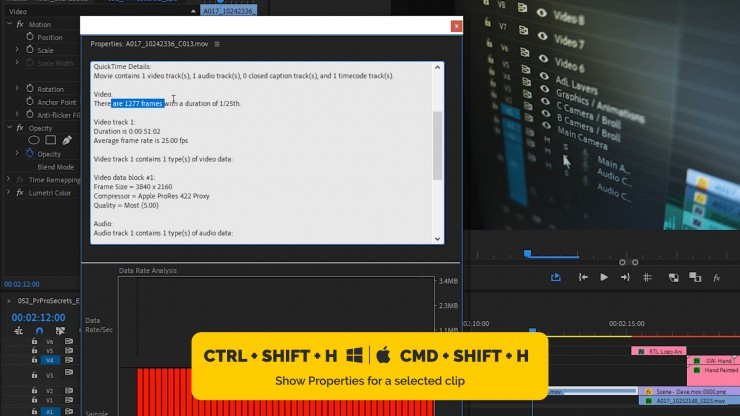Select the Scene - Dave.mov clip
The image size is (740, 416).
tap(690, 392)
